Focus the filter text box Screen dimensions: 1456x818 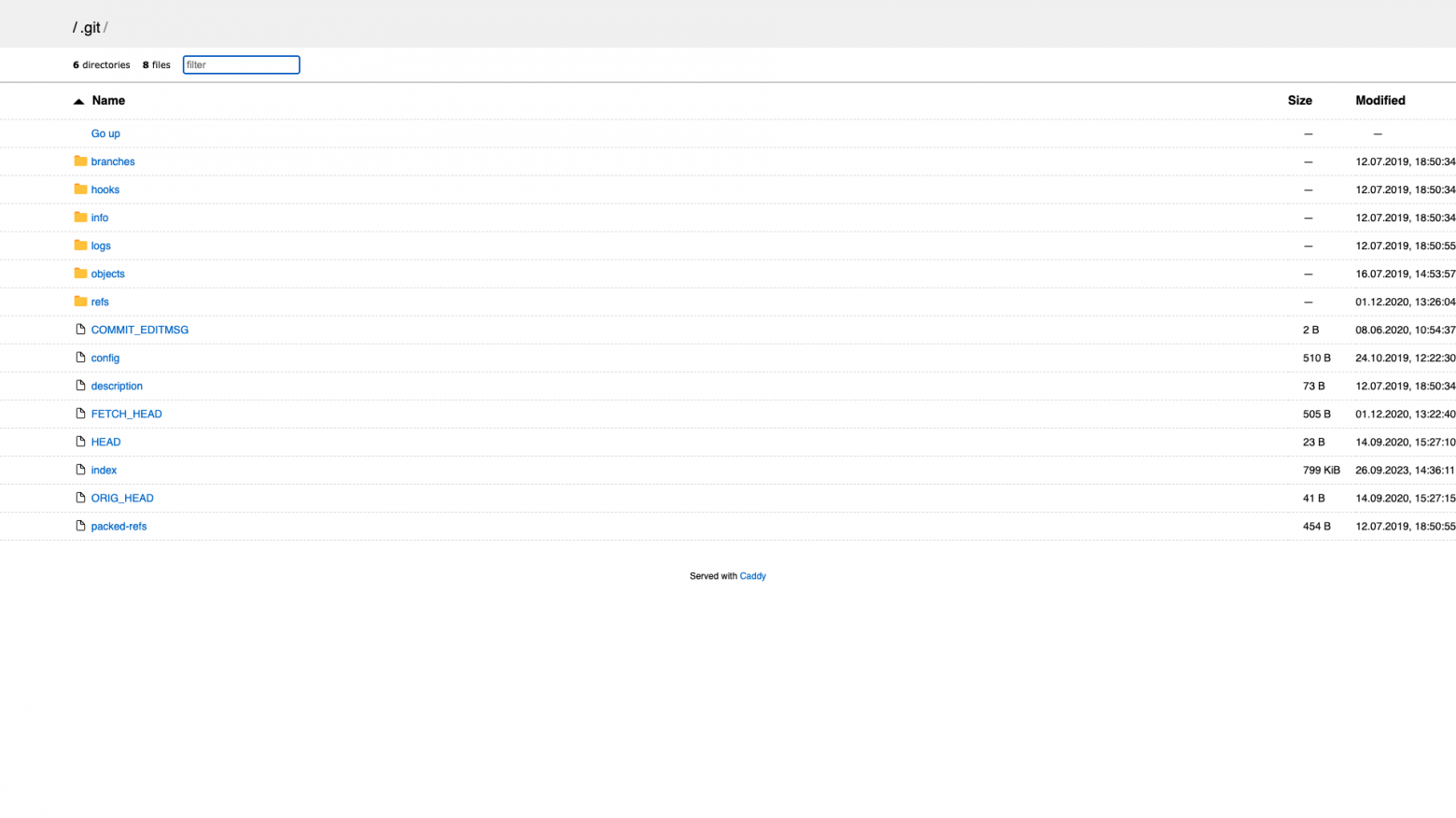tap(241, 64)
